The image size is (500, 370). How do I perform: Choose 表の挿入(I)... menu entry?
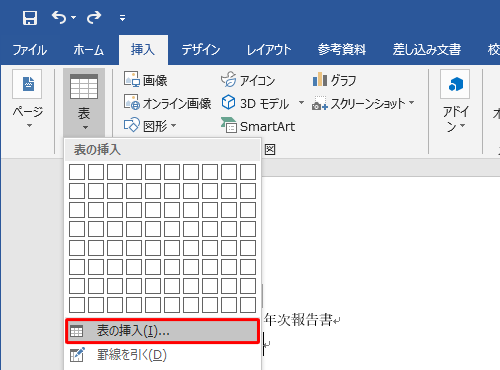[x=162, y=331]
